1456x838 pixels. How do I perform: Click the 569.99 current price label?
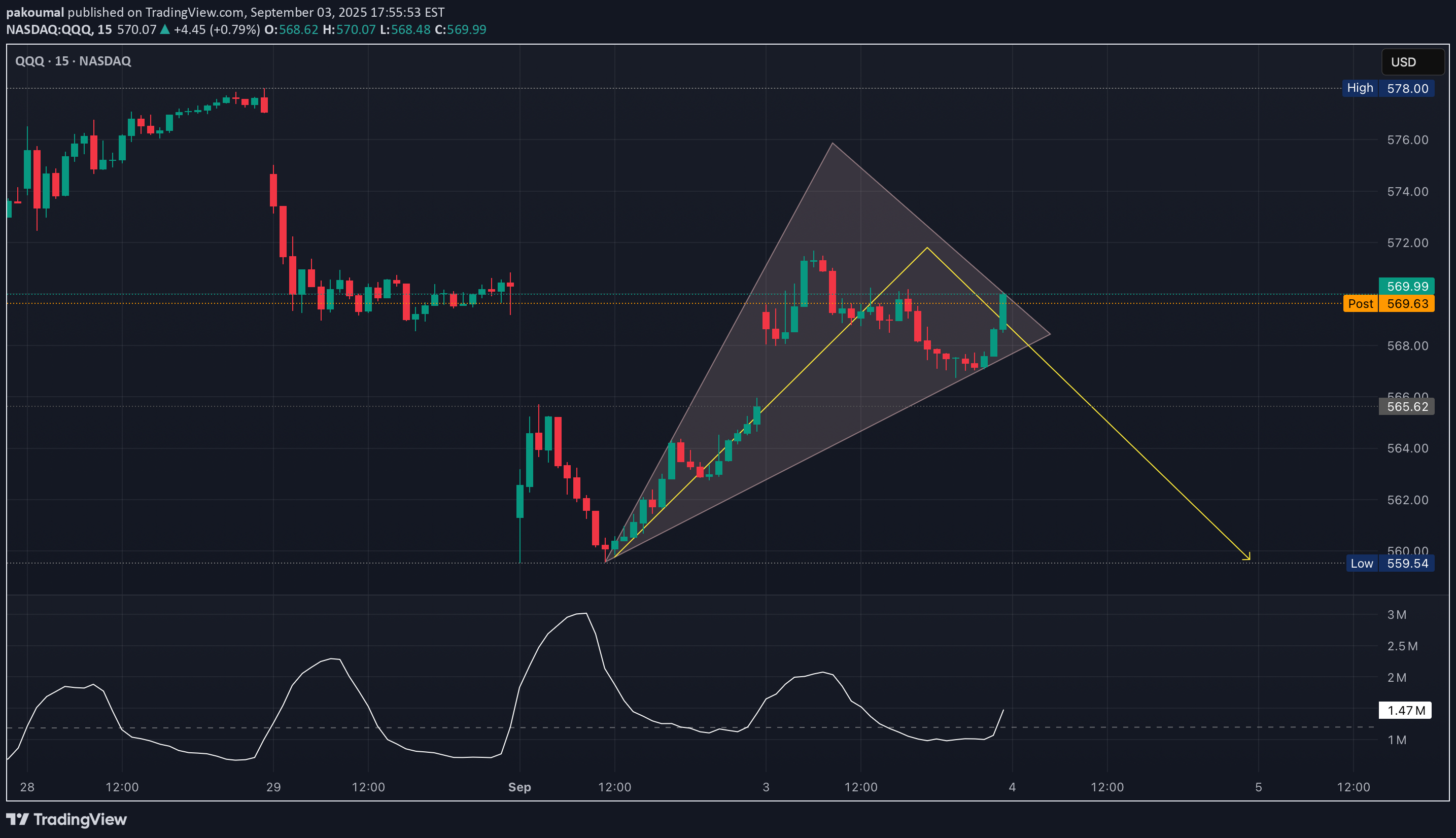[x=1406, y=286]
